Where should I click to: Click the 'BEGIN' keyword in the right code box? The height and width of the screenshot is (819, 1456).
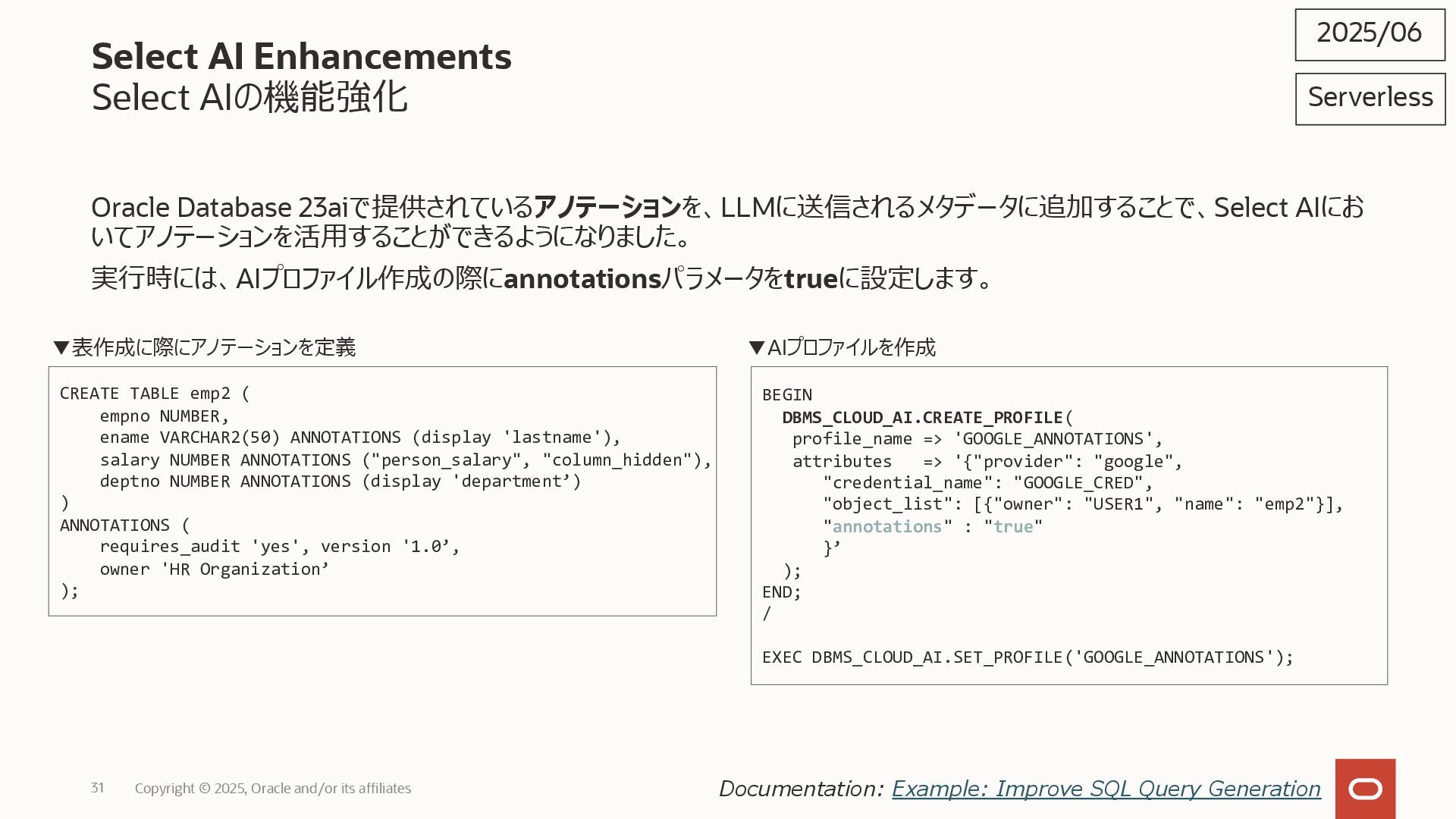click(787, 395)
